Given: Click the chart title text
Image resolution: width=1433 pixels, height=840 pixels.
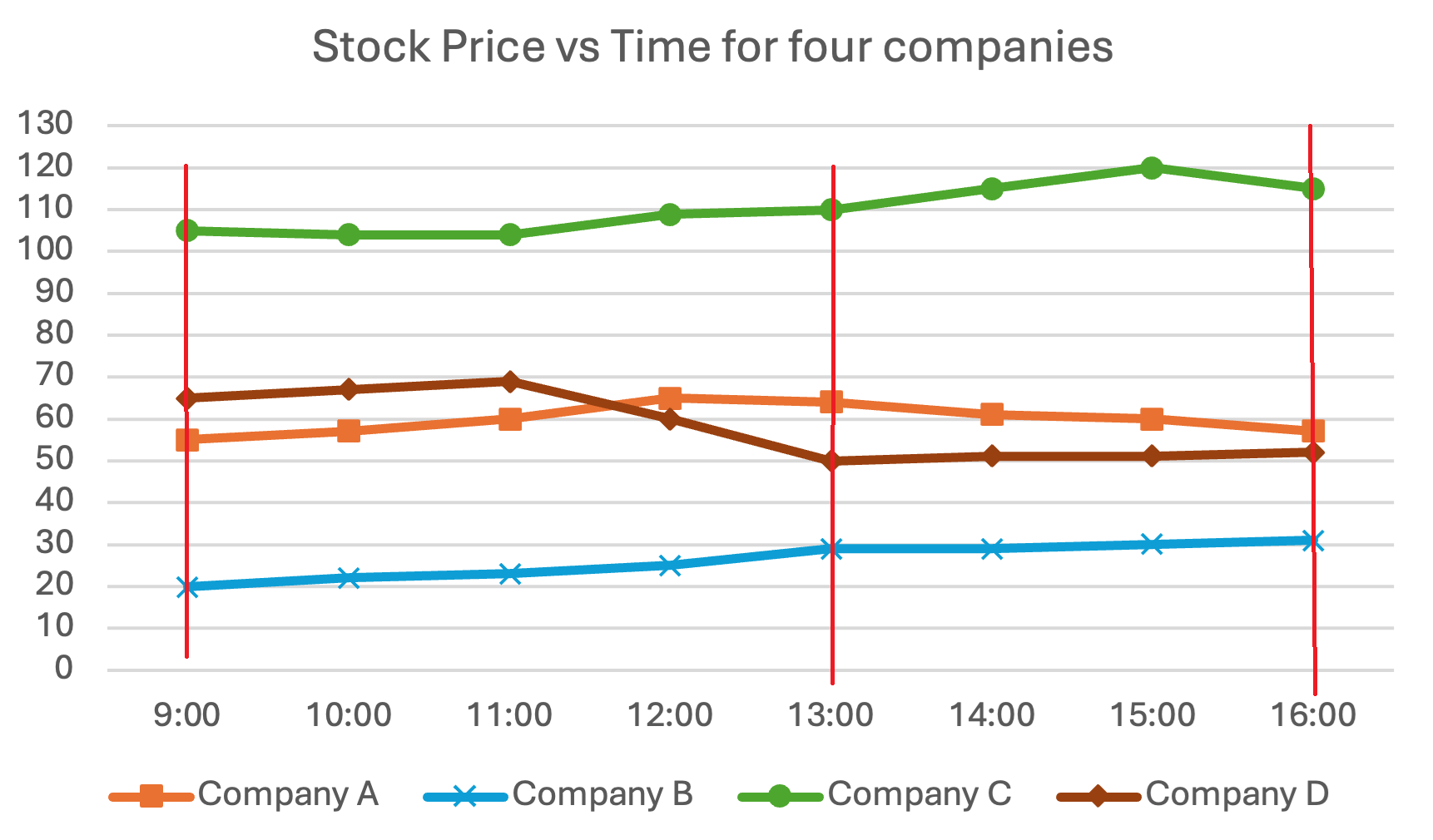Looking at the screenshot, I should click(x=712, y=47).
